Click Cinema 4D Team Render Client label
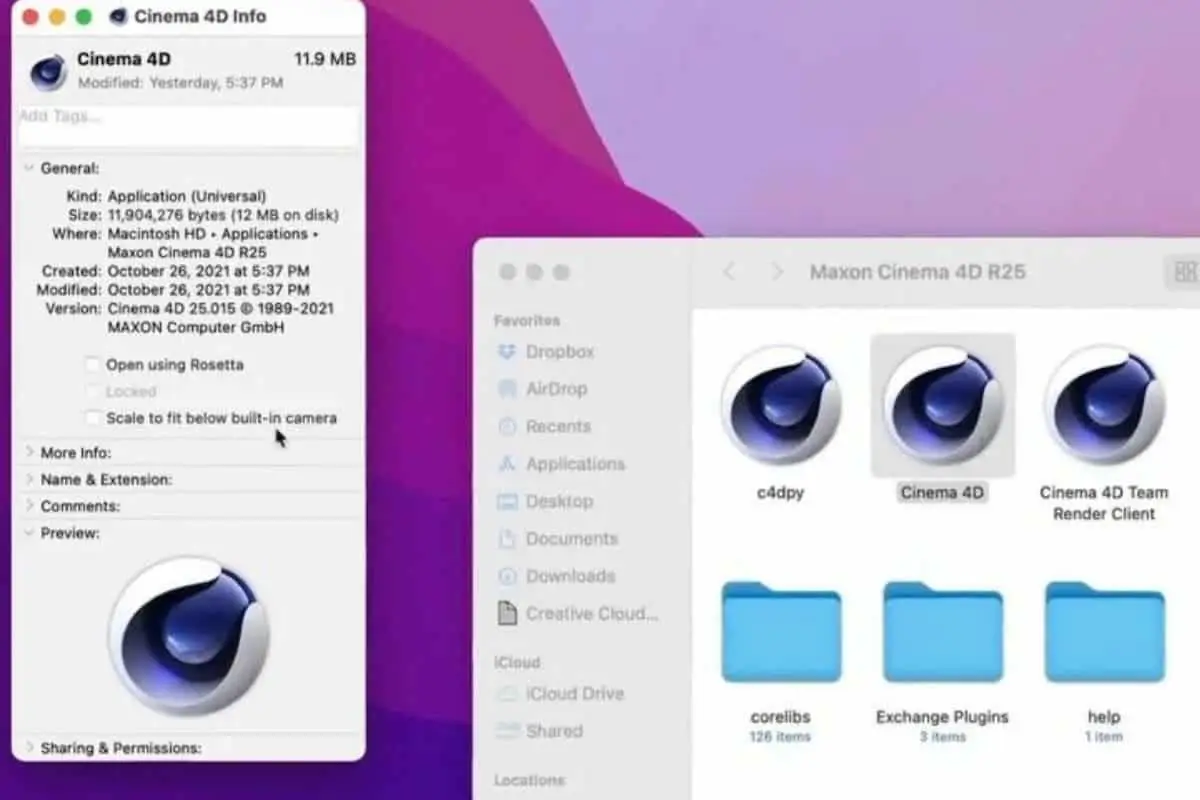 click(x=1104, y=503)
